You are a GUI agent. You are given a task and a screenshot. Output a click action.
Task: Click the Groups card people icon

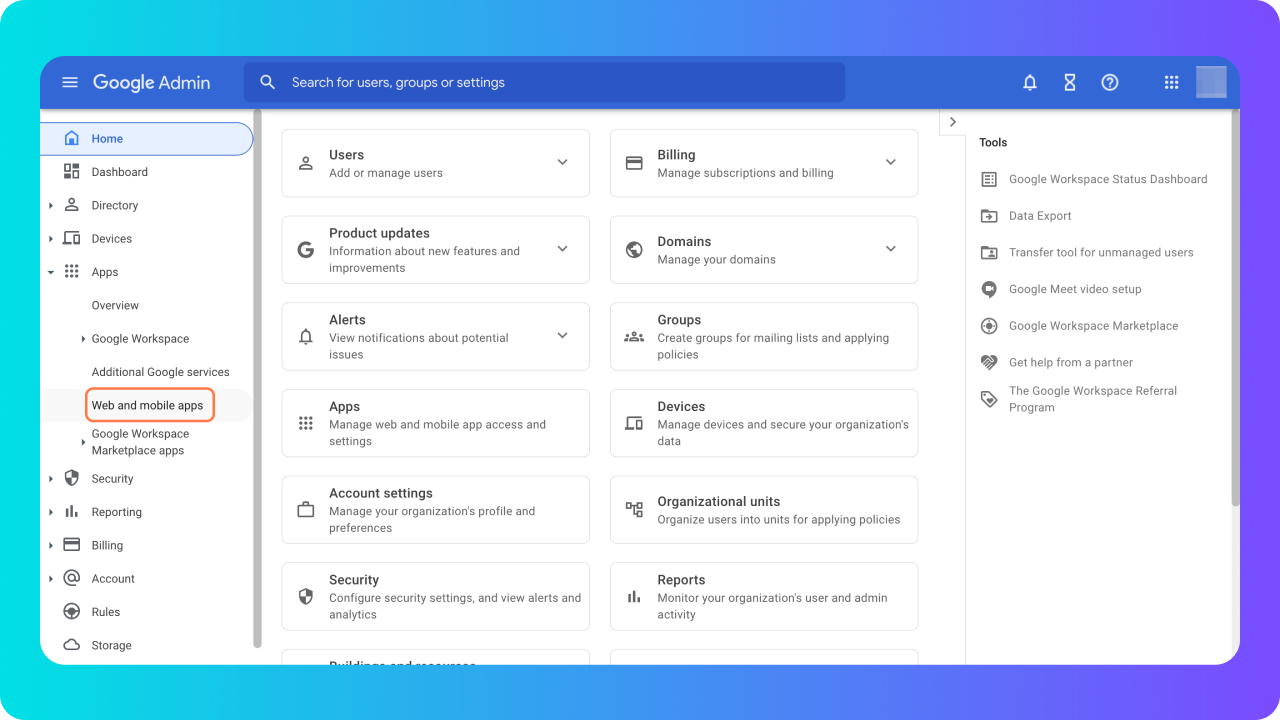tap(634, 337)
